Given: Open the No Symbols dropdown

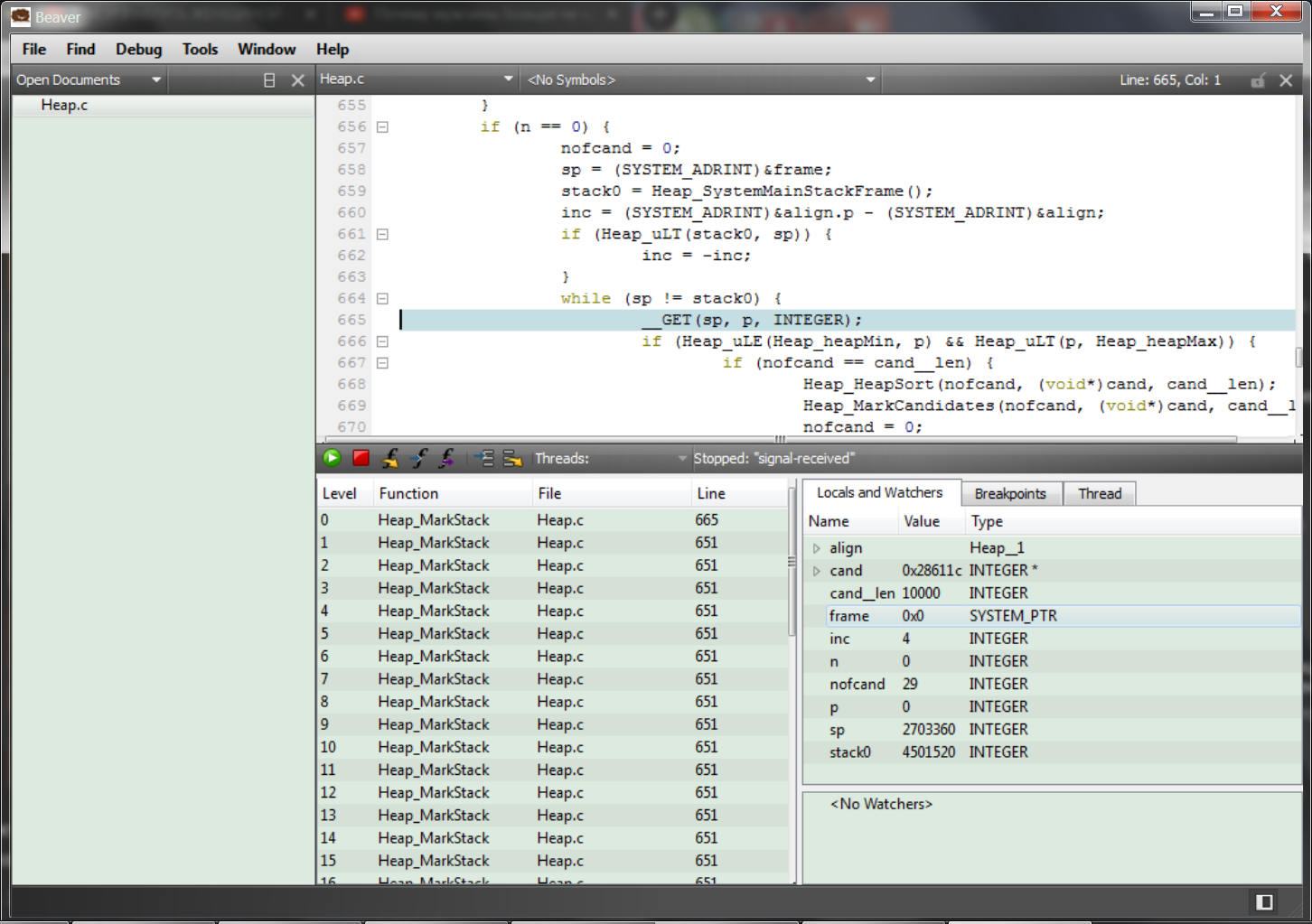Looking at the screenshot, I should (x=870, y=80).
